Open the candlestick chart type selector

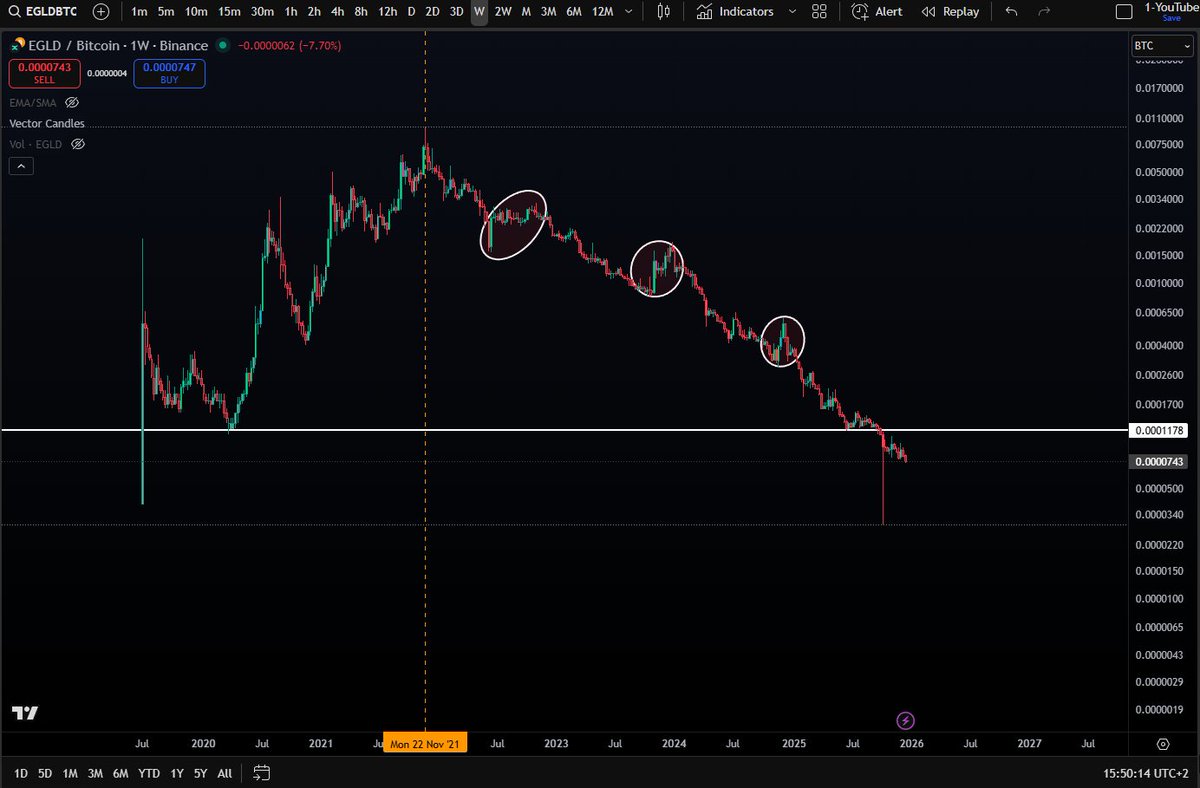(664, 12)
